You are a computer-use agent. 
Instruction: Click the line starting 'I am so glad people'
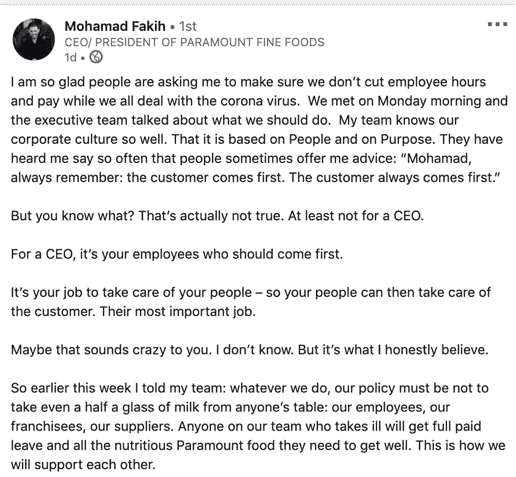[x=248, y=82]
